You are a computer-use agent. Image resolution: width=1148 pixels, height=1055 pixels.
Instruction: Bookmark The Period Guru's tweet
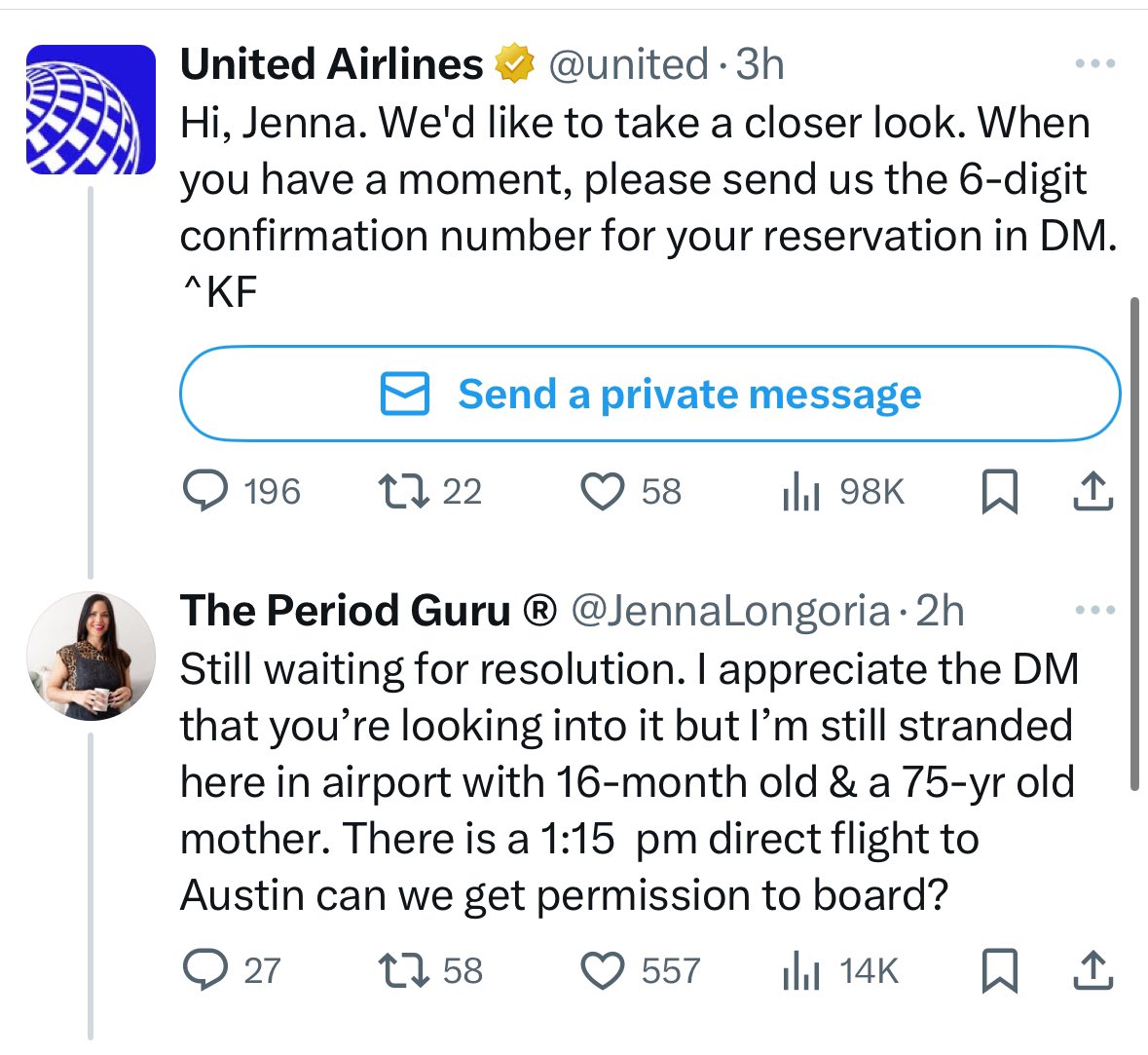click(999, 970)
